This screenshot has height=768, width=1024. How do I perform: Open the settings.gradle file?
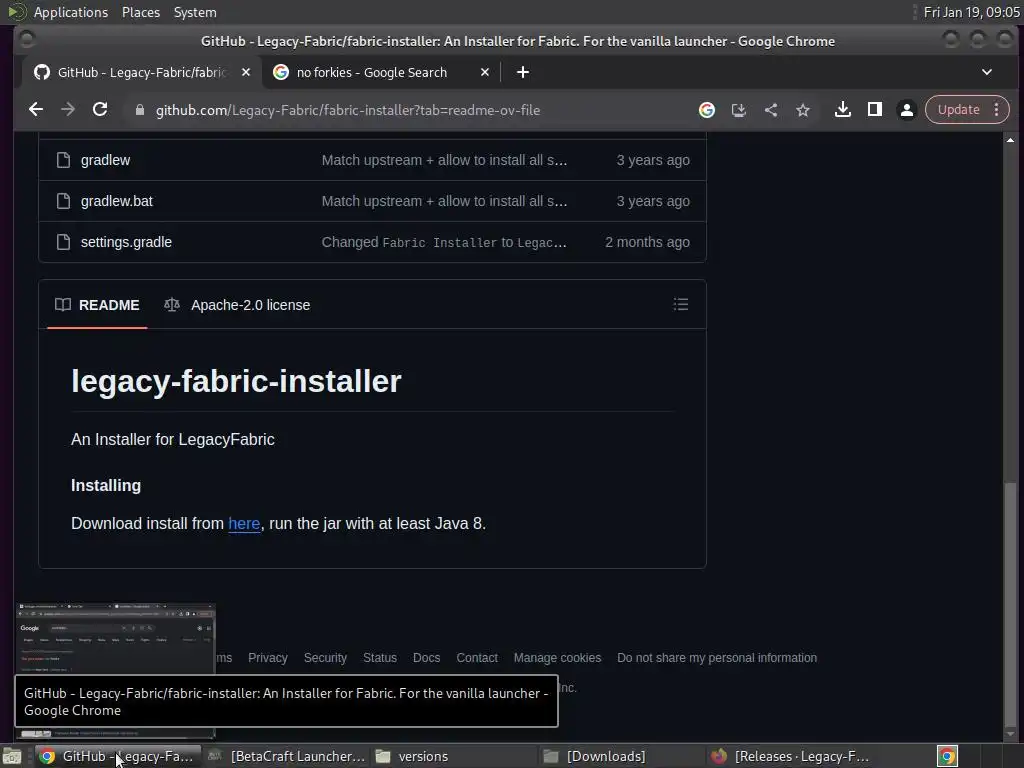click(x=126, y=242)
